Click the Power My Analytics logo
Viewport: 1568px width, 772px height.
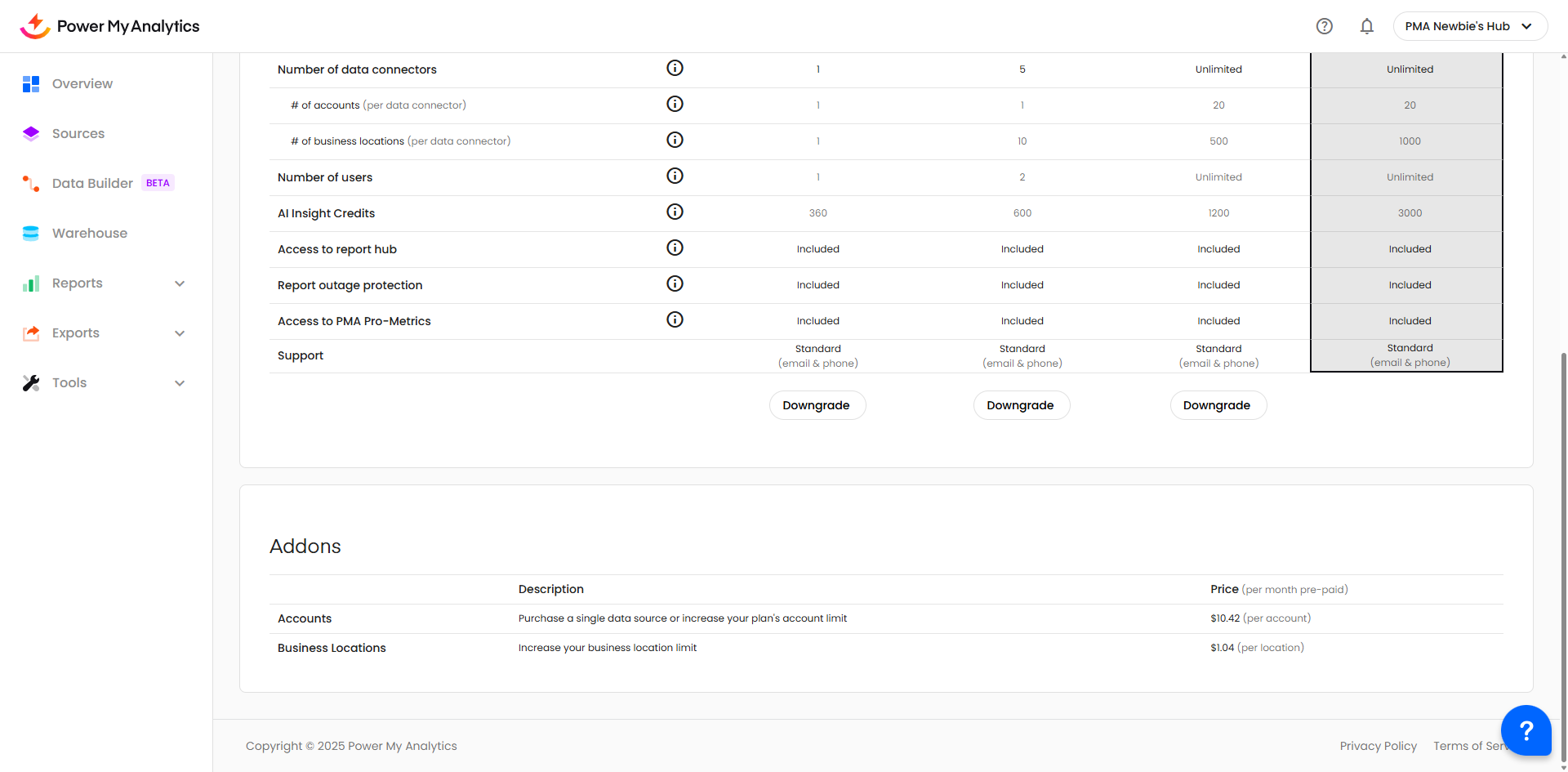(109, 26)
